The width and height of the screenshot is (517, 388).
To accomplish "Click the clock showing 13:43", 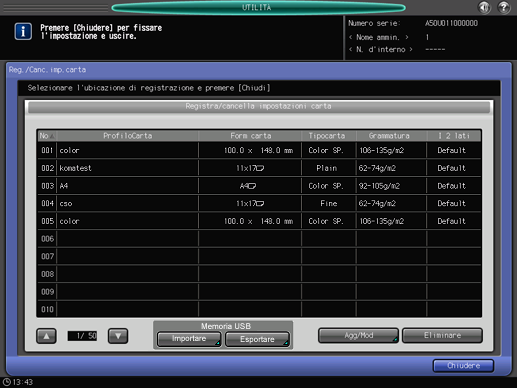I will (18, 382).
